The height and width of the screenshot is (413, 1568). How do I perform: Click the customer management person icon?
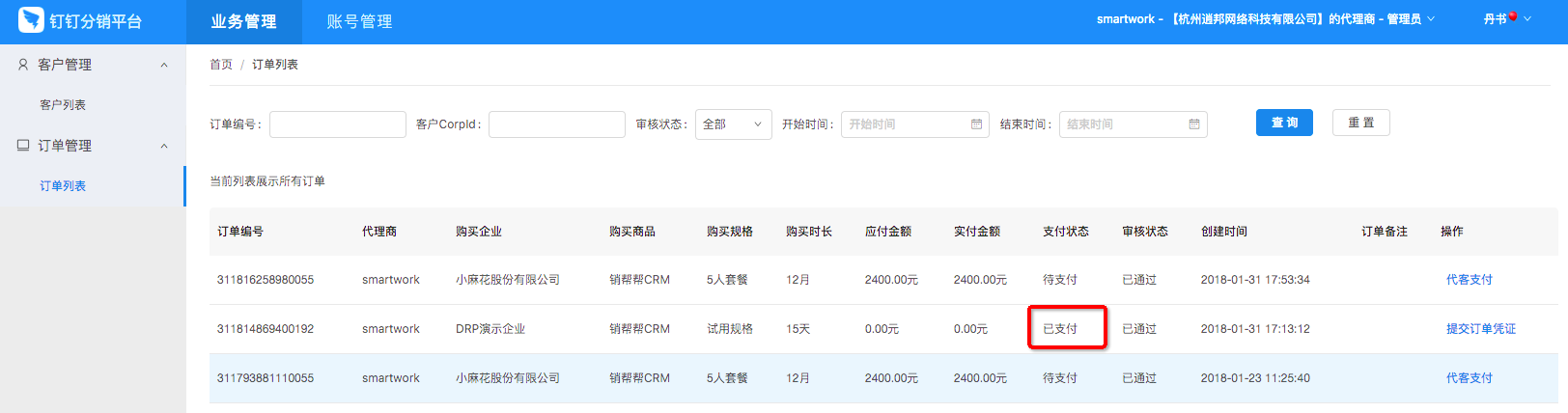(23, 65)
